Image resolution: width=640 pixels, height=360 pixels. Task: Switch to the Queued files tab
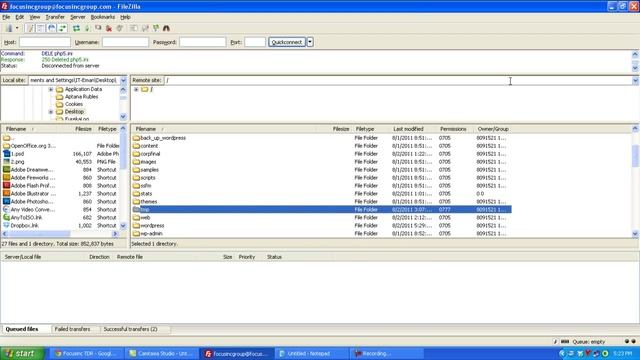pyautogui.click(x=22, y=329)
